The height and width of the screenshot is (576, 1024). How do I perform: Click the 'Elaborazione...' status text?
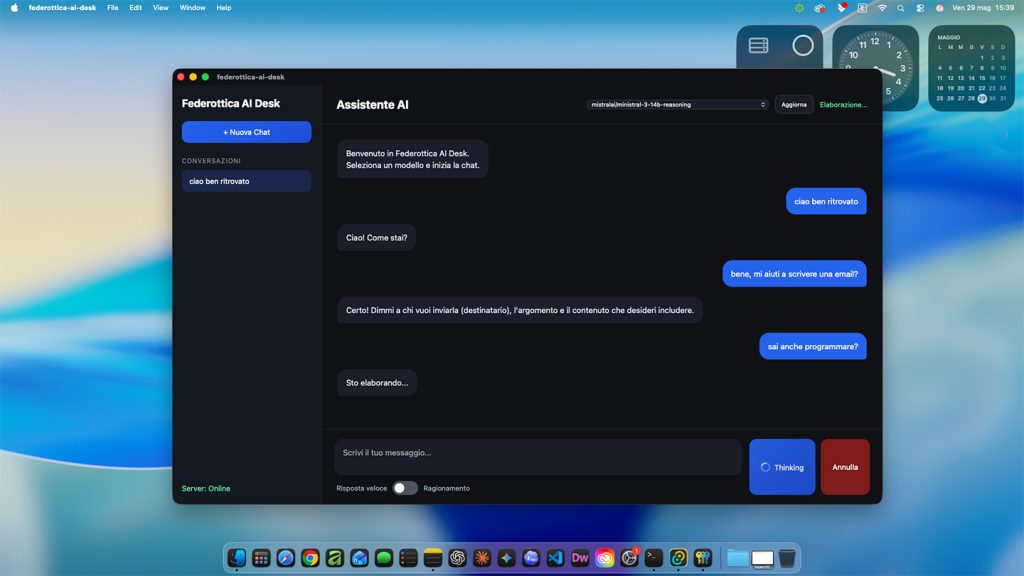pos(843,104)
